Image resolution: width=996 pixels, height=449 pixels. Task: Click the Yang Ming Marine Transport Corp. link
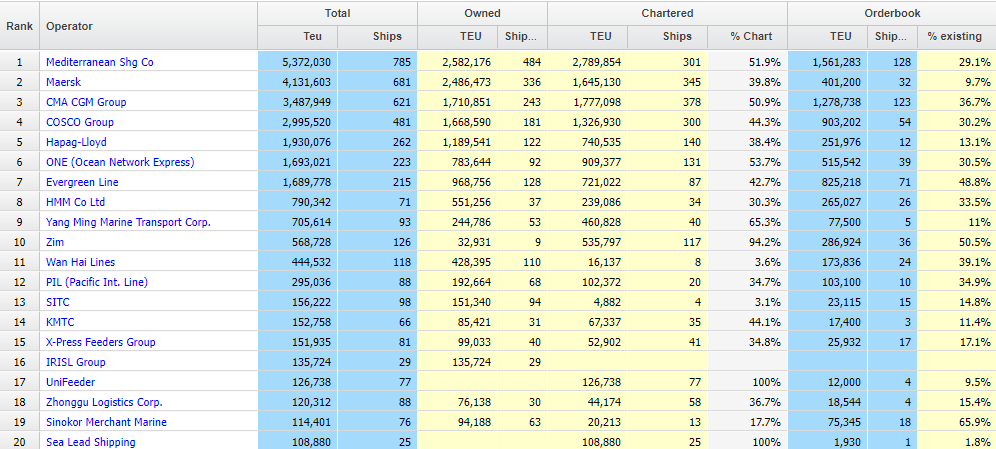pyautogui.click(x=128, y=222)
